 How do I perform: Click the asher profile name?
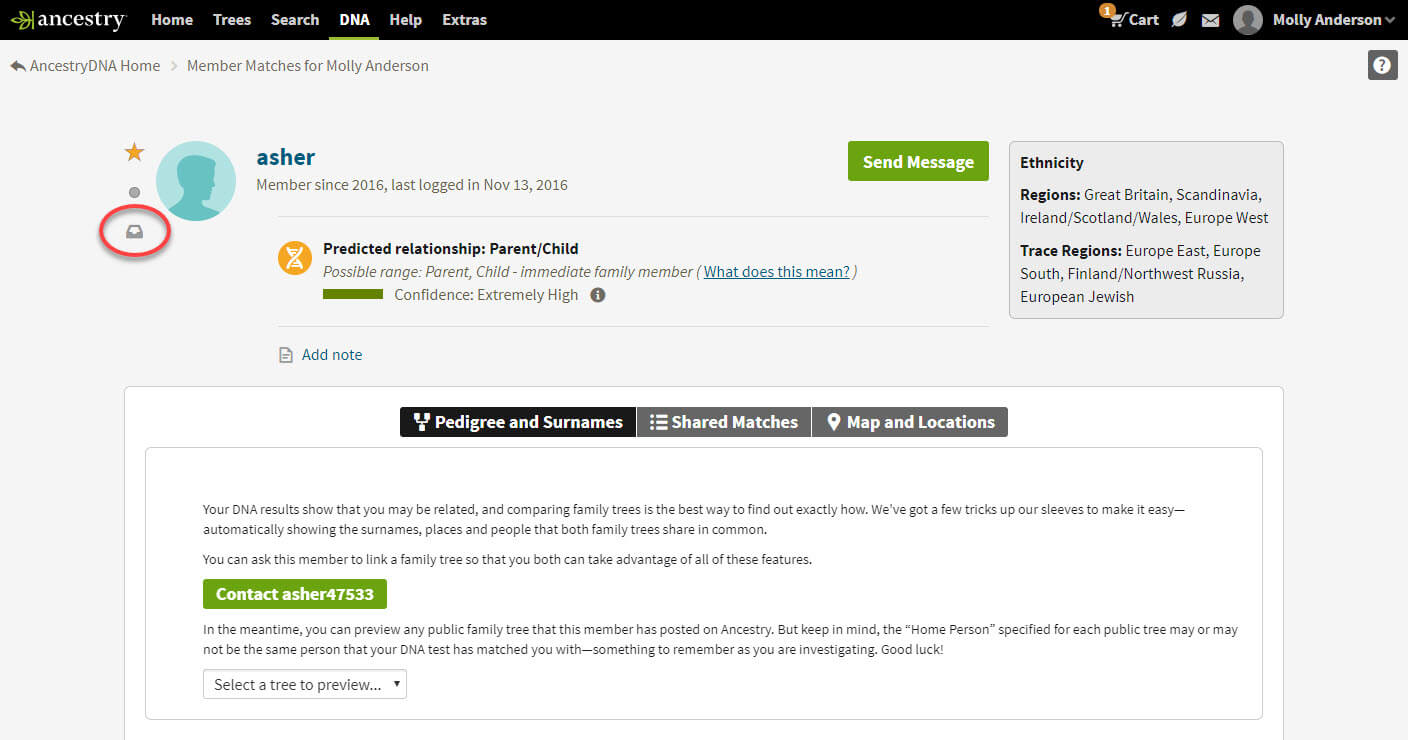286,157
